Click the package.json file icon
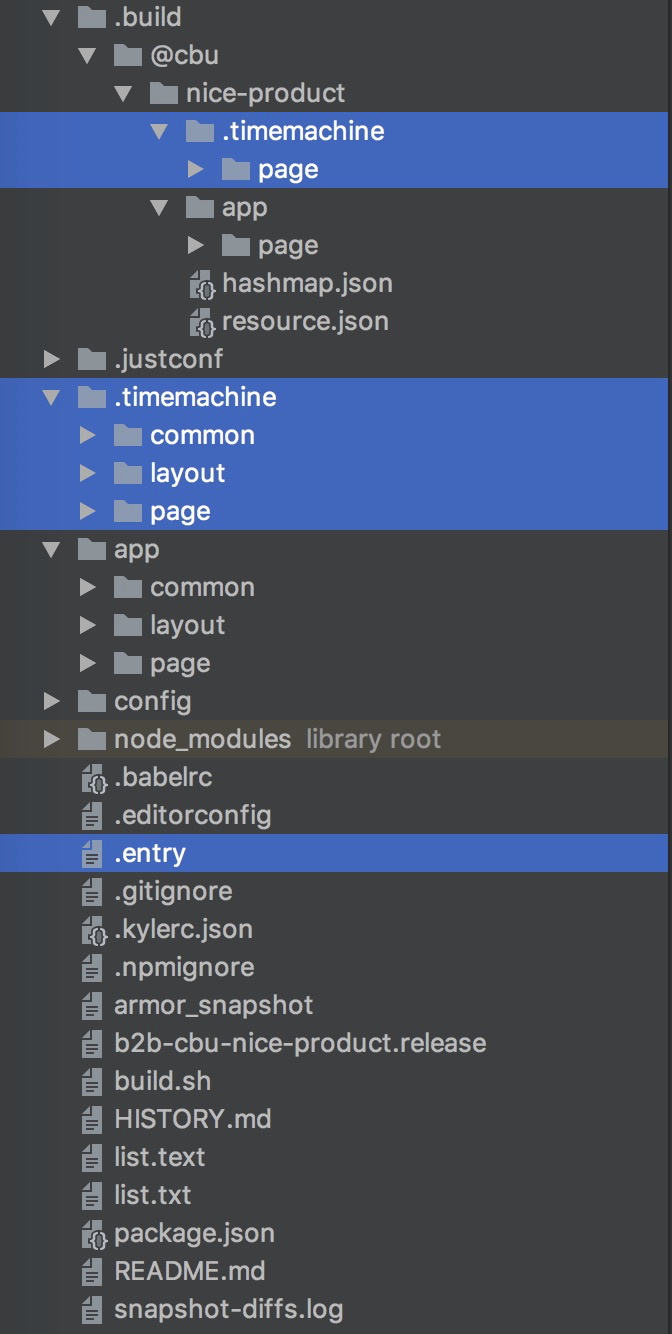 93,1234
